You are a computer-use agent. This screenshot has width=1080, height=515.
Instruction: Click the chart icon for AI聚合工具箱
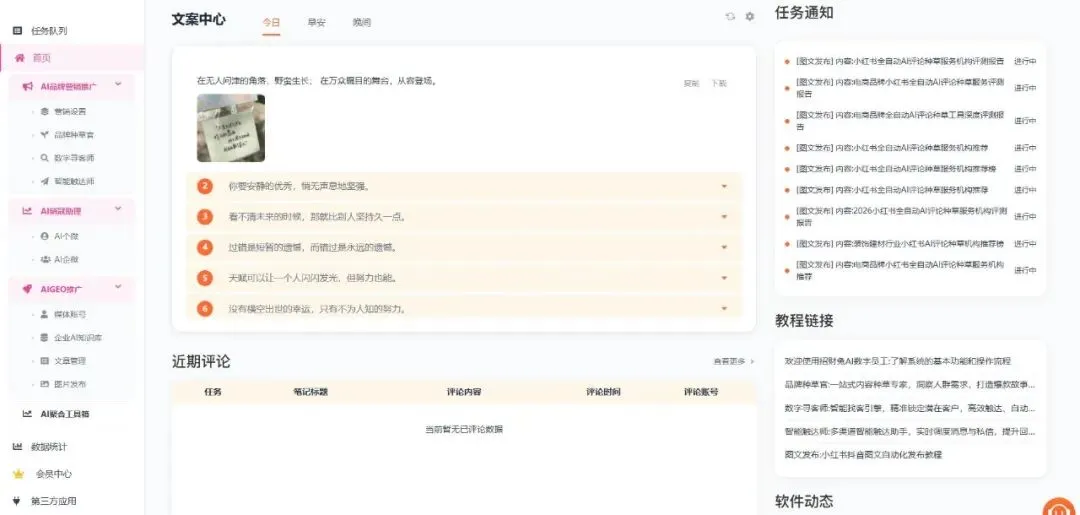(x=28, y=414)
